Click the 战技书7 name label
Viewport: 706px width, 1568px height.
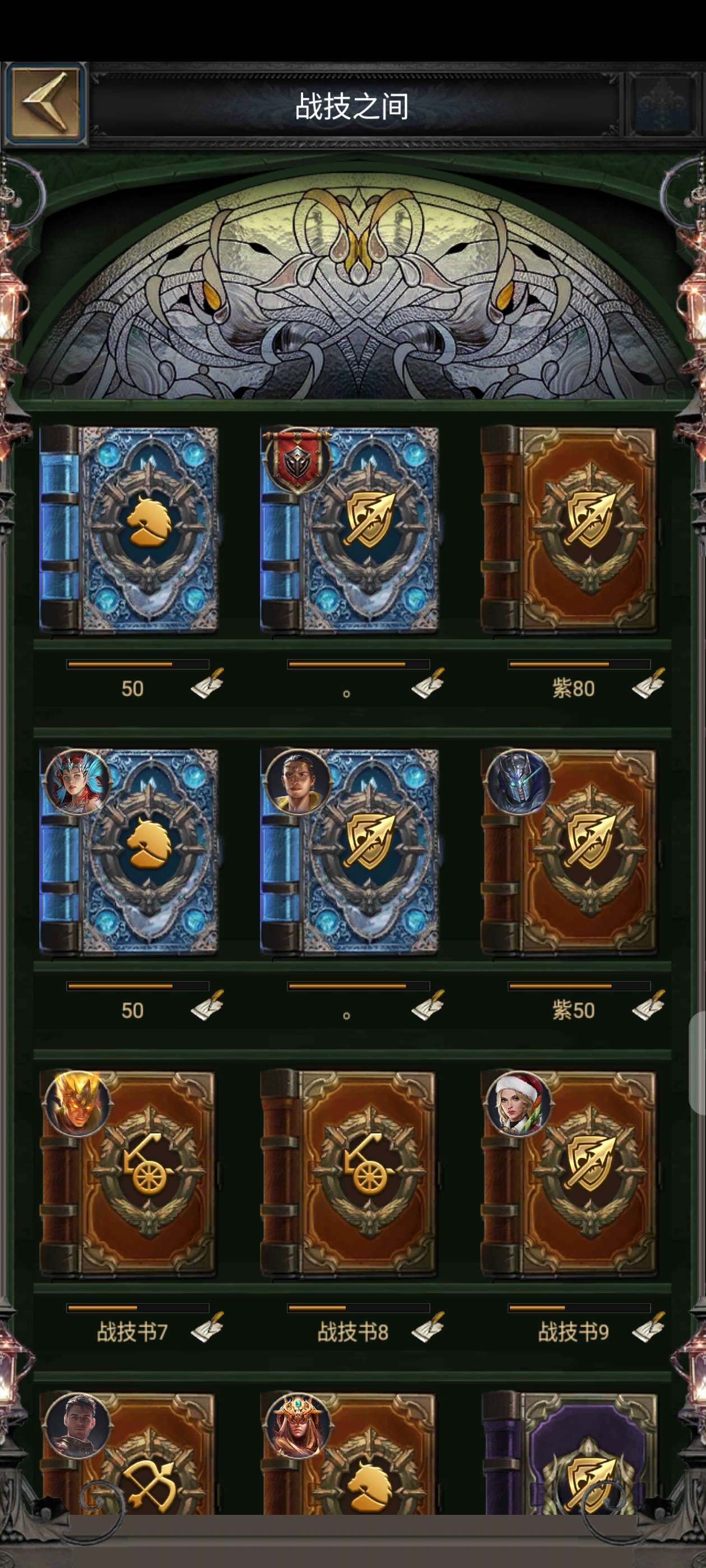click(x=132, y=1332)
